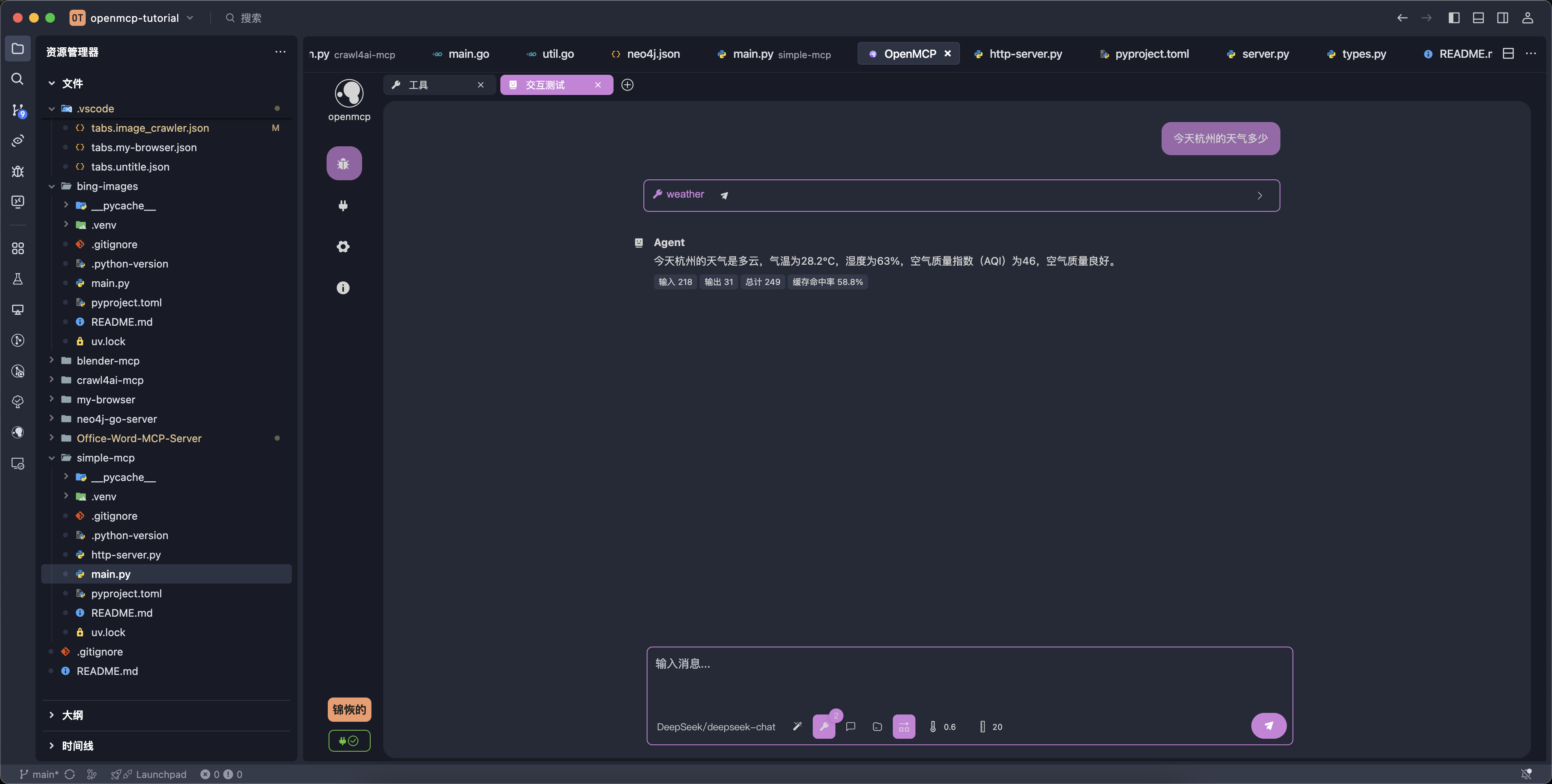This screenshot has height=784, width=1552.
Task: Toggle the parallel tool-call mode button
Action: (x=904, y=727)
